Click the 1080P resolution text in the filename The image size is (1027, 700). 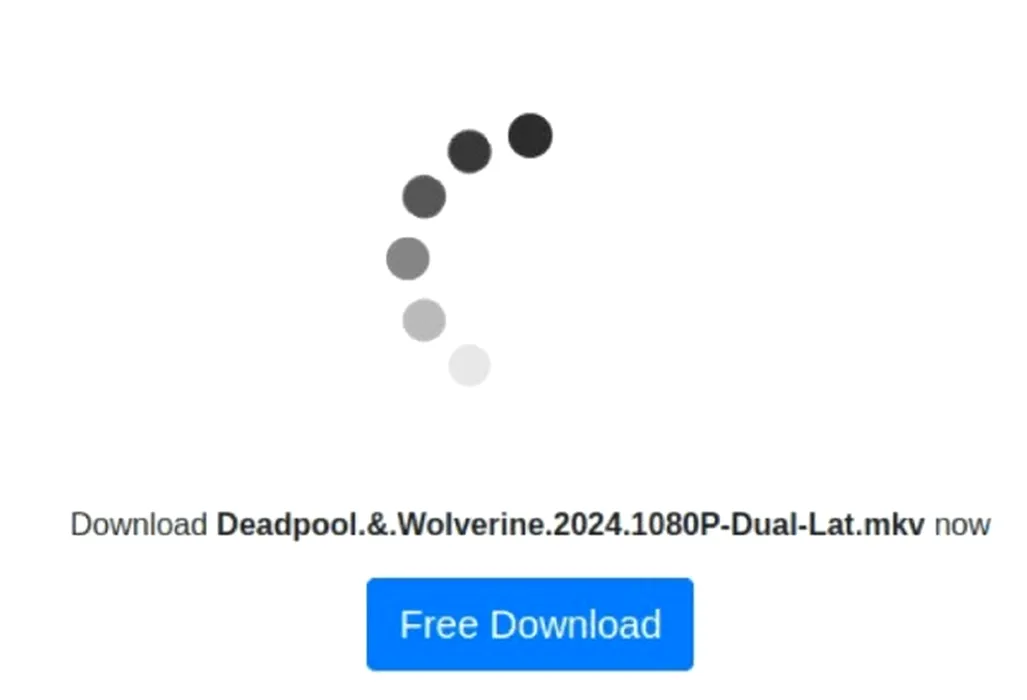pyautogui.click(x=675, y=525)
